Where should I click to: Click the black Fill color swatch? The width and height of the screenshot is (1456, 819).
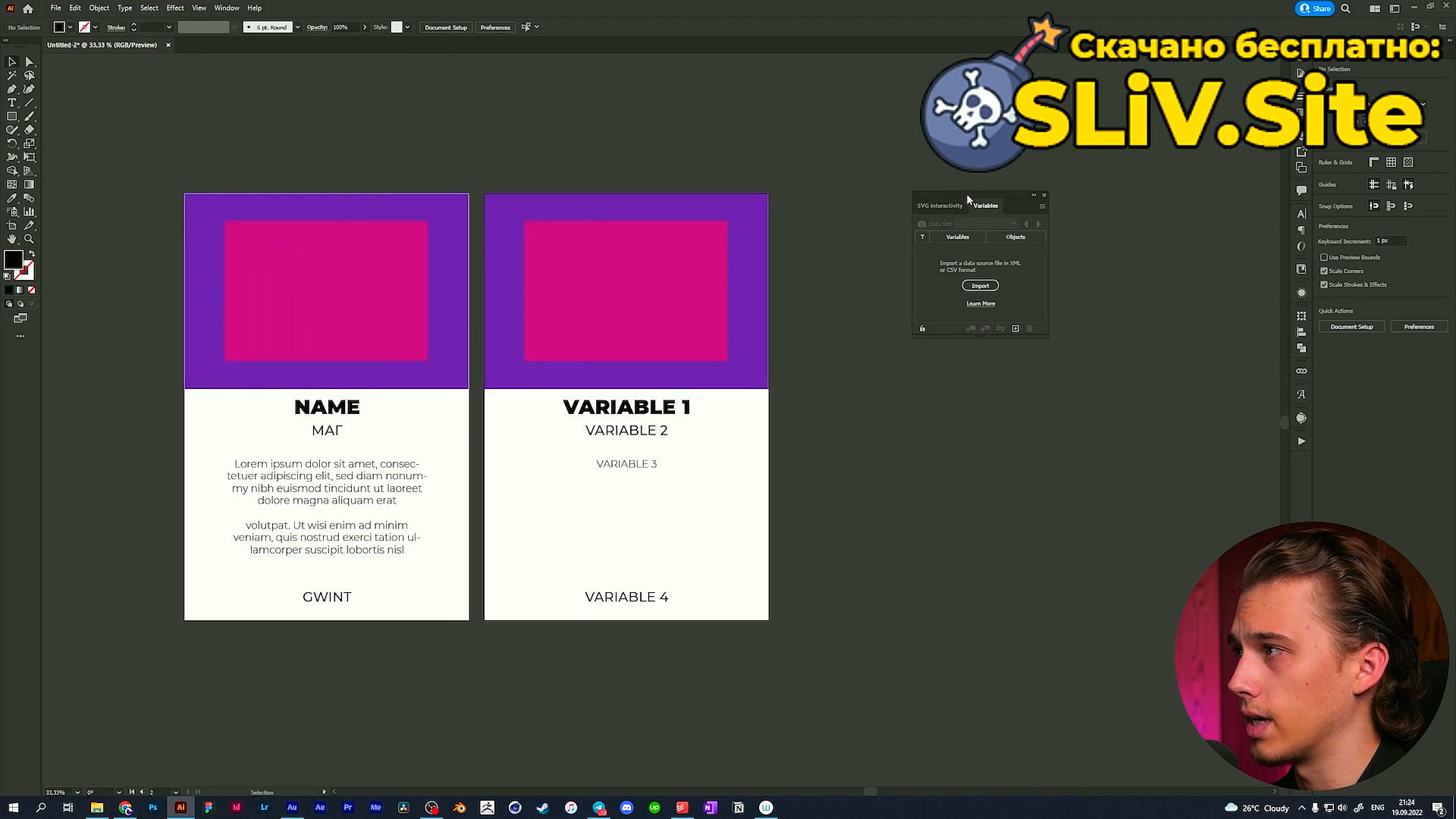pyautogui.click(x=13, y=259)
